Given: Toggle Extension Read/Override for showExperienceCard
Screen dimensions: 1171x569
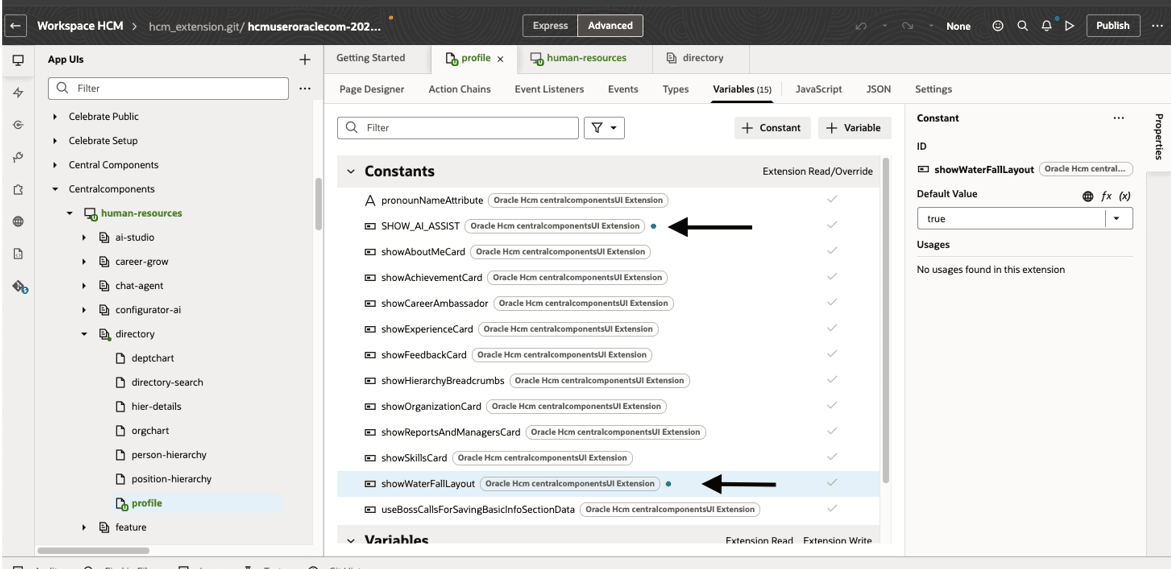Looking at the screenshot, I should pos(832,329).
